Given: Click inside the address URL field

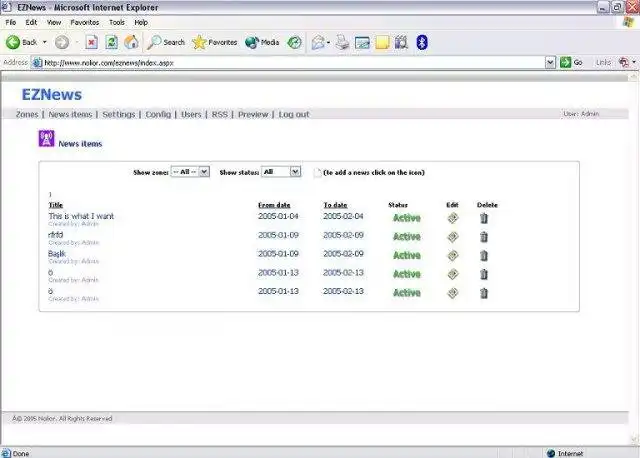Looking at the screenshot, I should pyautogui.click(x=288, y=62).
